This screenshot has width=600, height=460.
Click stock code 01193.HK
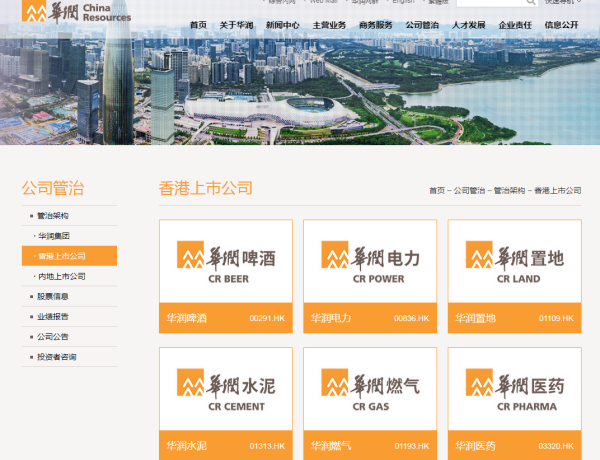tap(412, 446)
